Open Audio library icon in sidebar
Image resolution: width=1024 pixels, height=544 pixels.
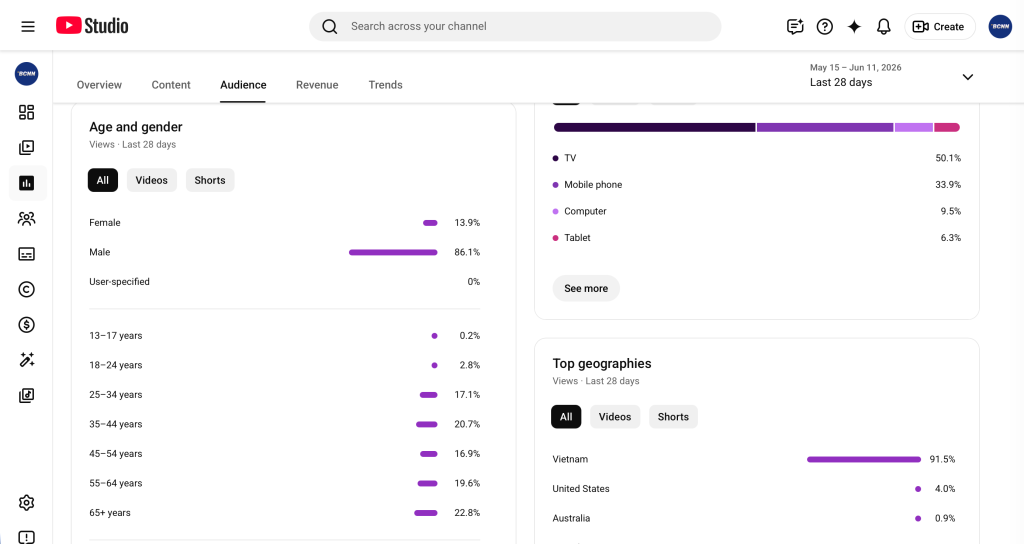27,395
